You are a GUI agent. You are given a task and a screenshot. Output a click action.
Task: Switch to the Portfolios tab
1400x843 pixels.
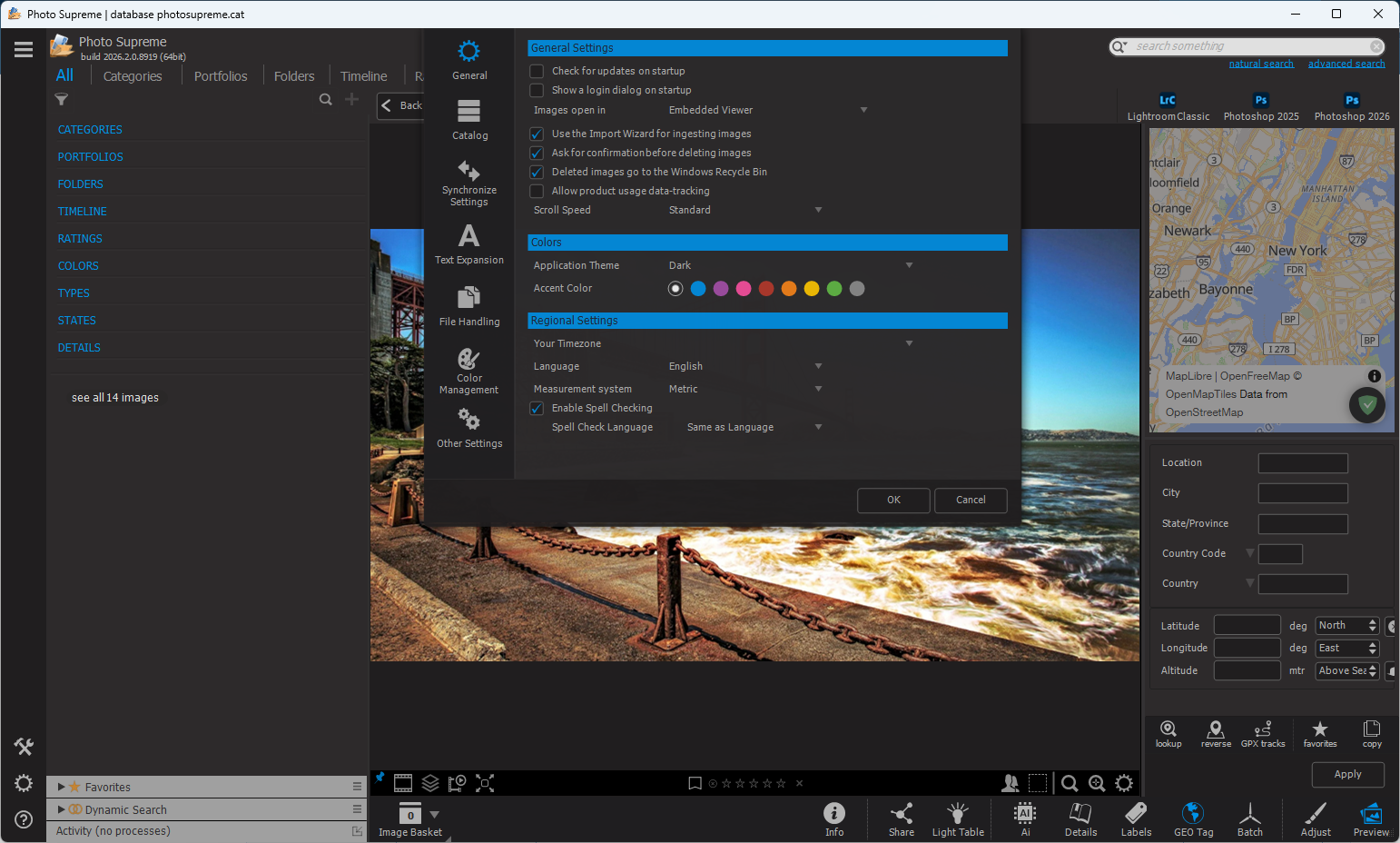(221, 76)
